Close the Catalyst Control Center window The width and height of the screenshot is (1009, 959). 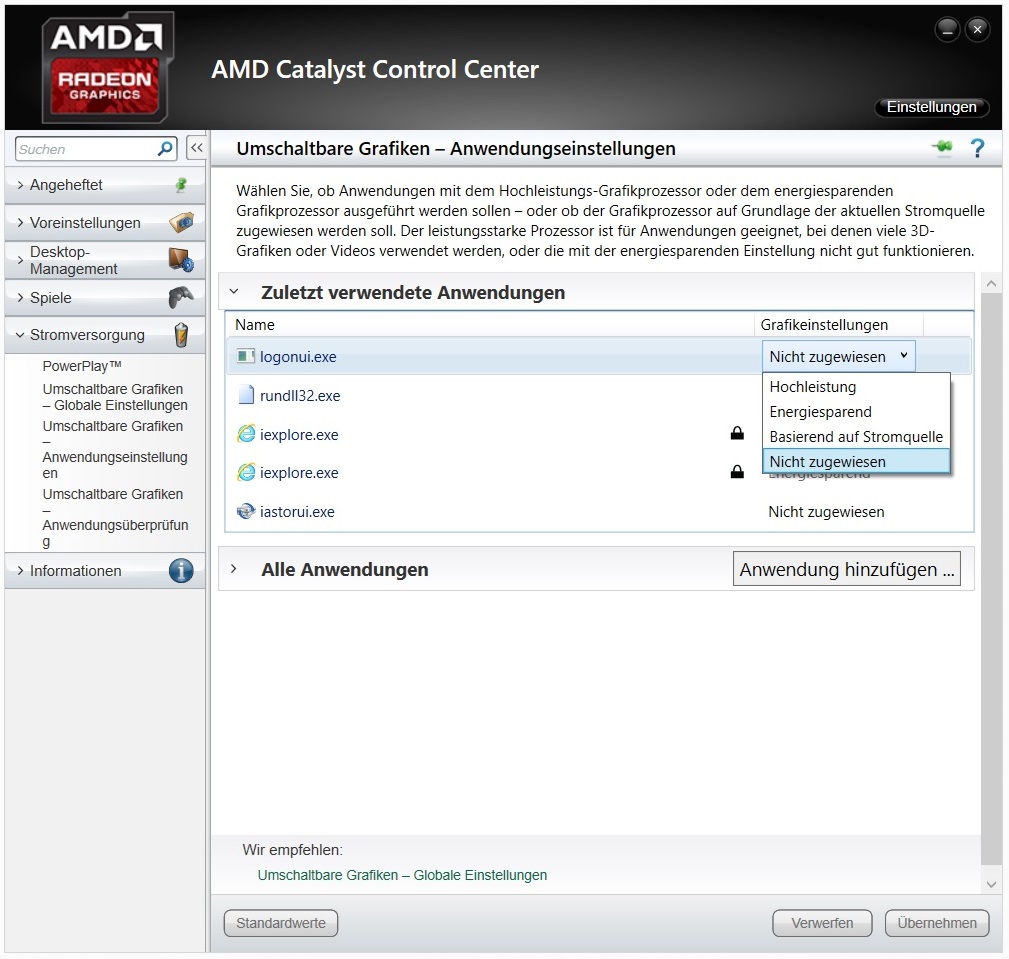click(977, 29)
